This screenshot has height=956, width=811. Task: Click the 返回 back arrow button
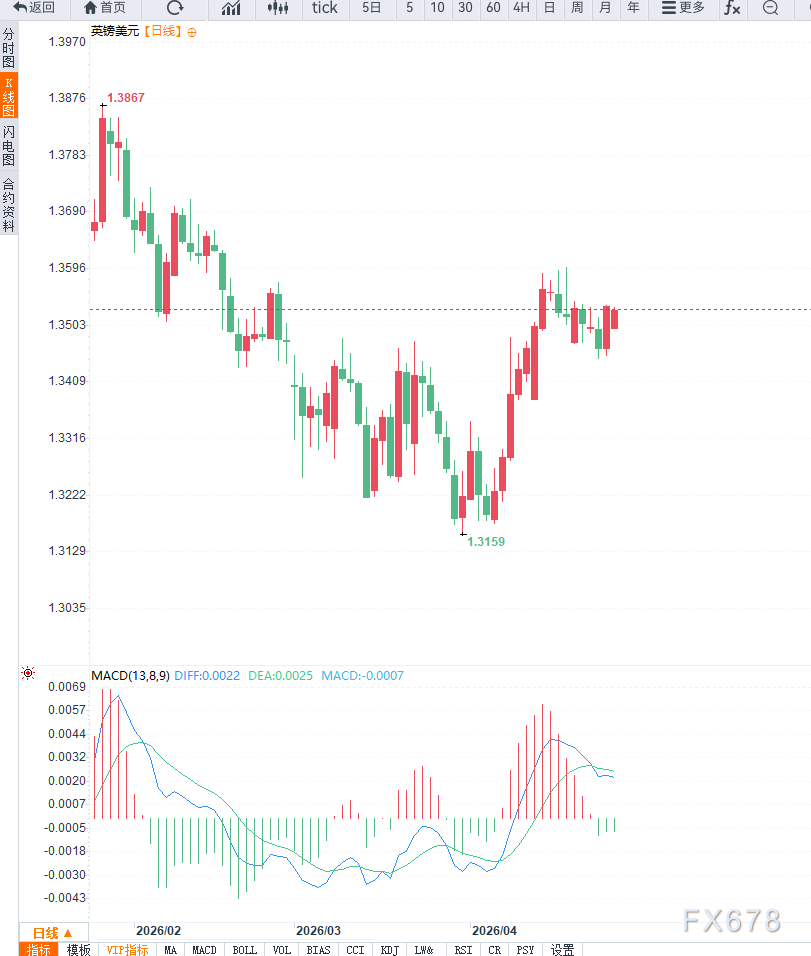pyautogui.click(x=34, y=8)
